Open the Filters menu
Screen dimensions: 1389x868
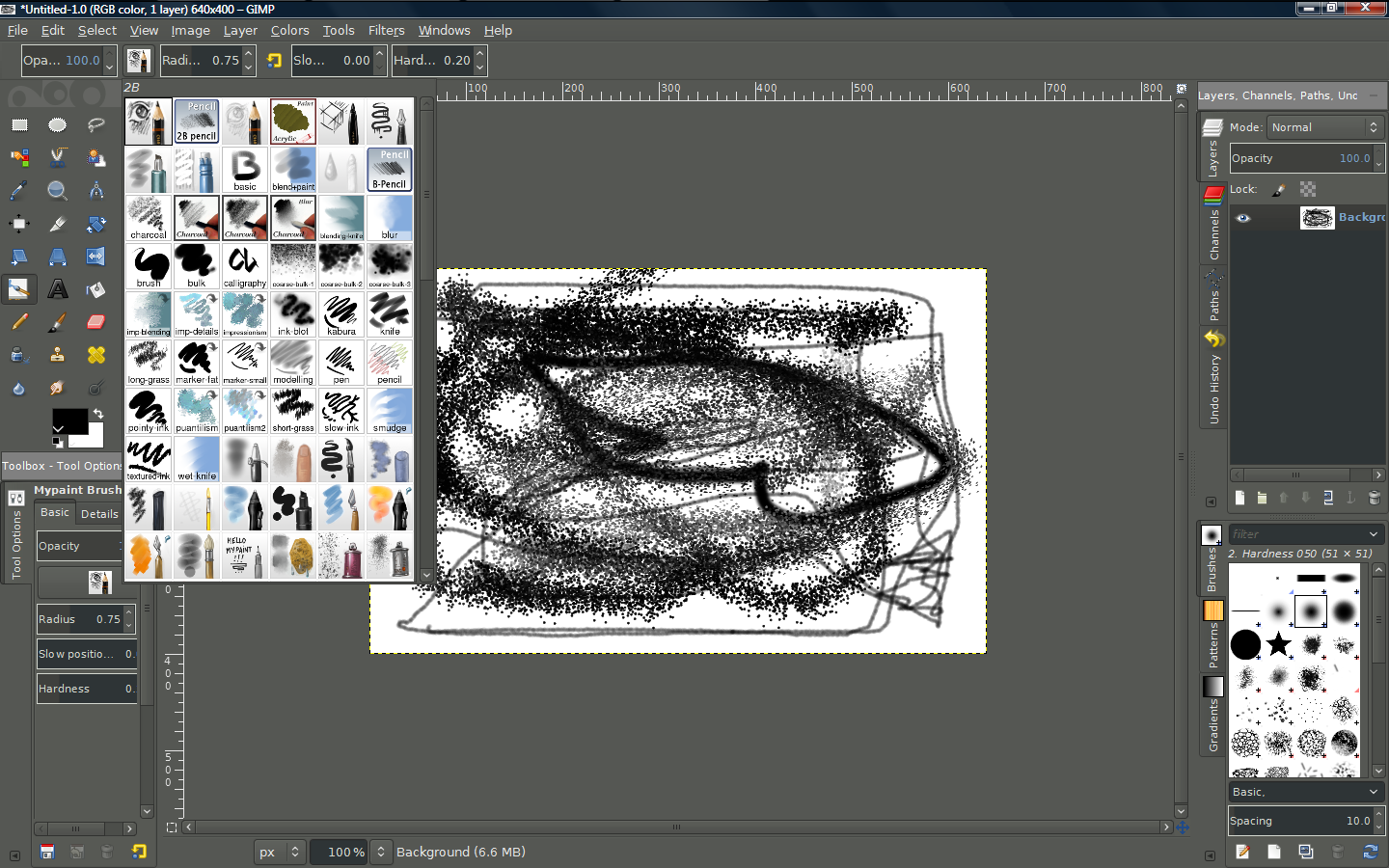point(386,31)
